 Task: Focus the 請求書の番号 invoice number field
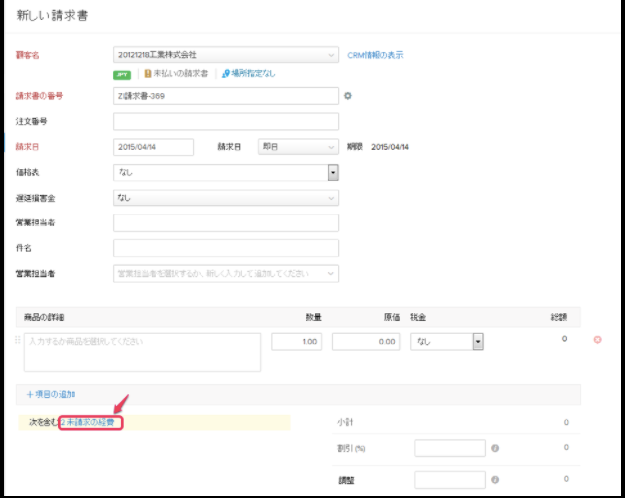(226, 96)
